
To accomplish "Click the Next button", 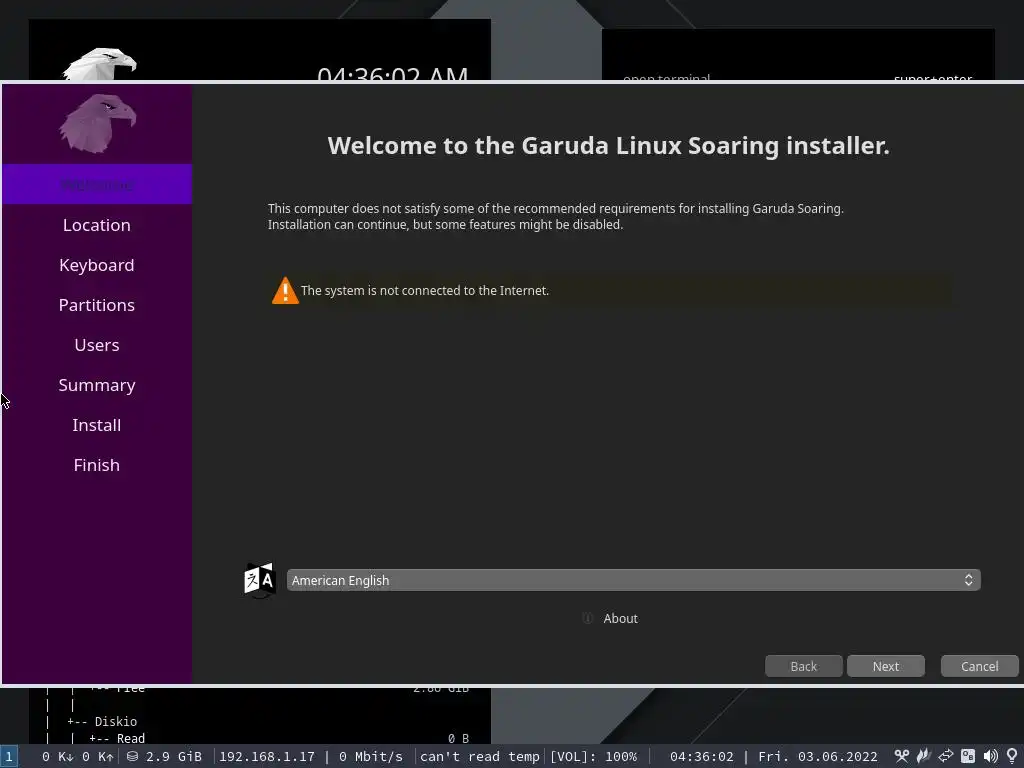I will pyautogui.click(x=886, y=666).
